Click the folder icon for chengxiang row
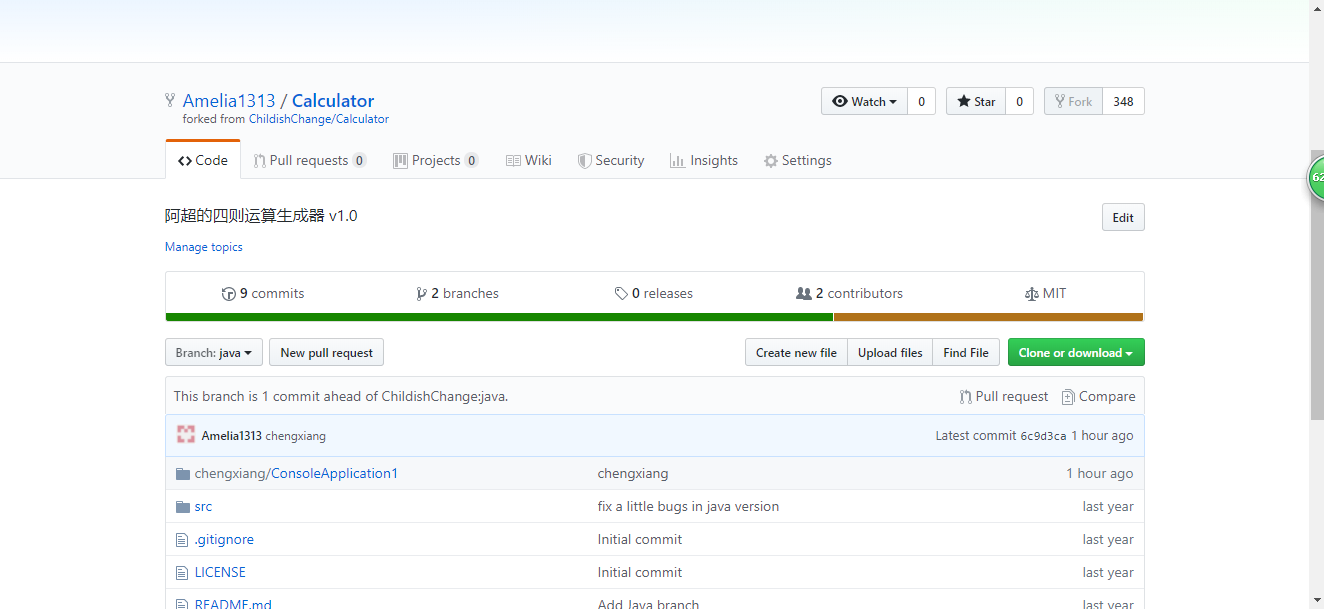This screenshot has width=1324, height=609. pos(182,474)
